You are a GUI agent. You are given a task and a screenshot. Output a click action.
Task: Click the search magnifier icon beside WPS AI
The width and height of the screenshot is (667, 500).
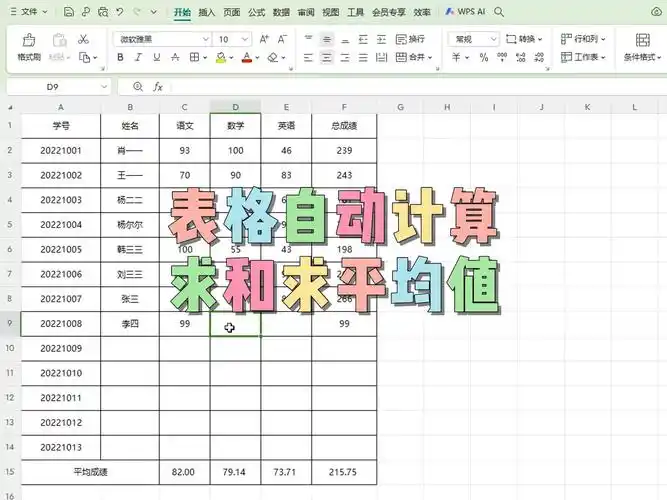click(x=499, y=12)
